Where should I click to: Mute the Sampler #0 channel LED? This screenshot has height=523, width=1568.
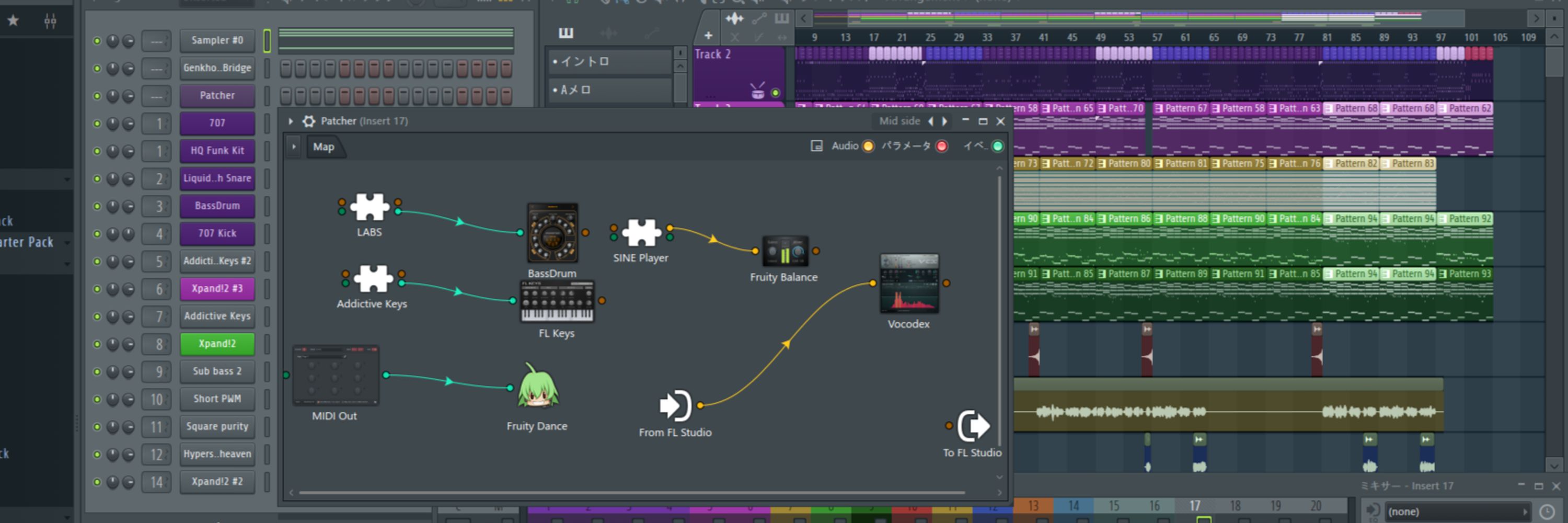click(x=97, y=41)
